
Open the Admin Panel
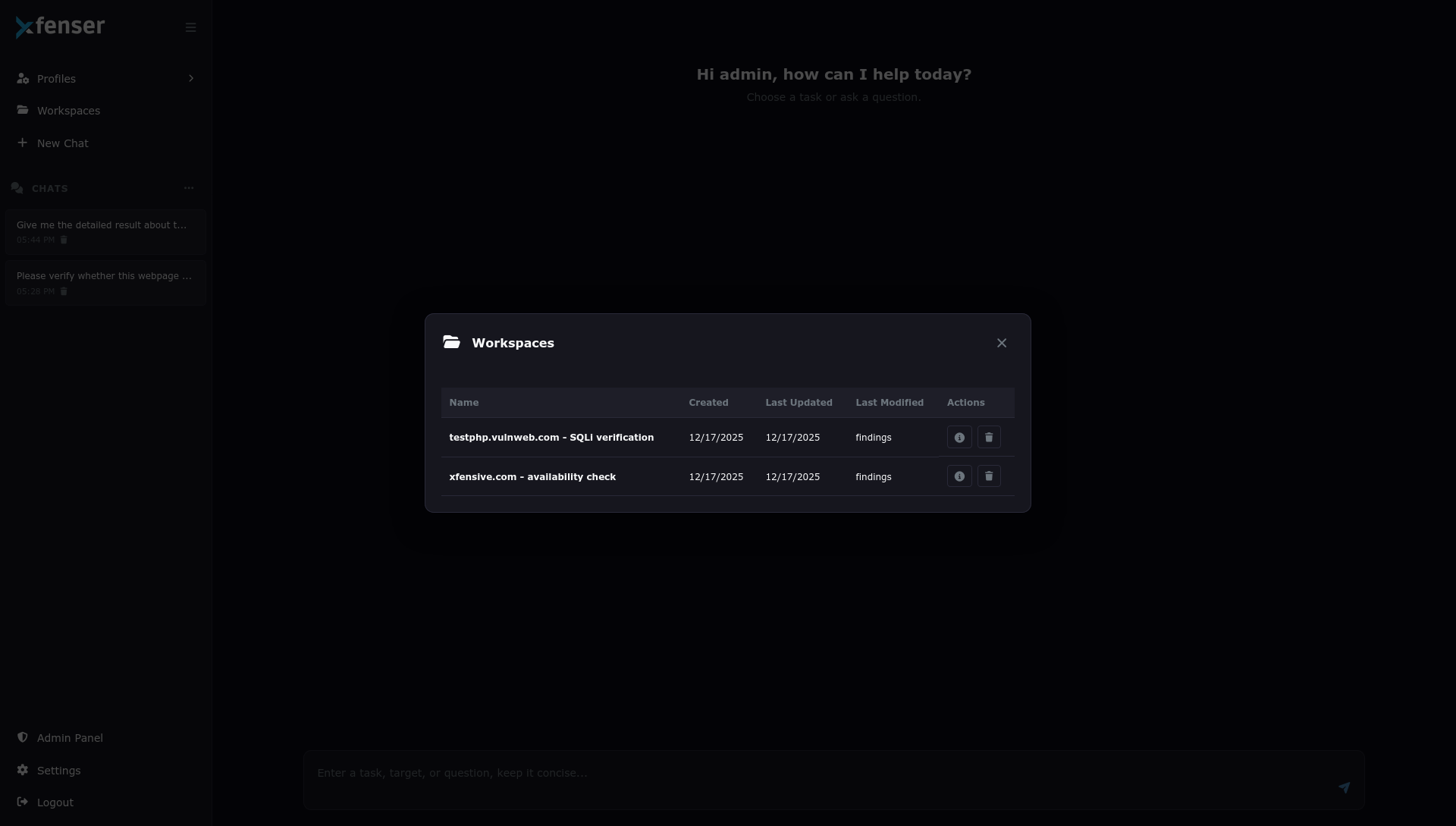pos(70,738)
